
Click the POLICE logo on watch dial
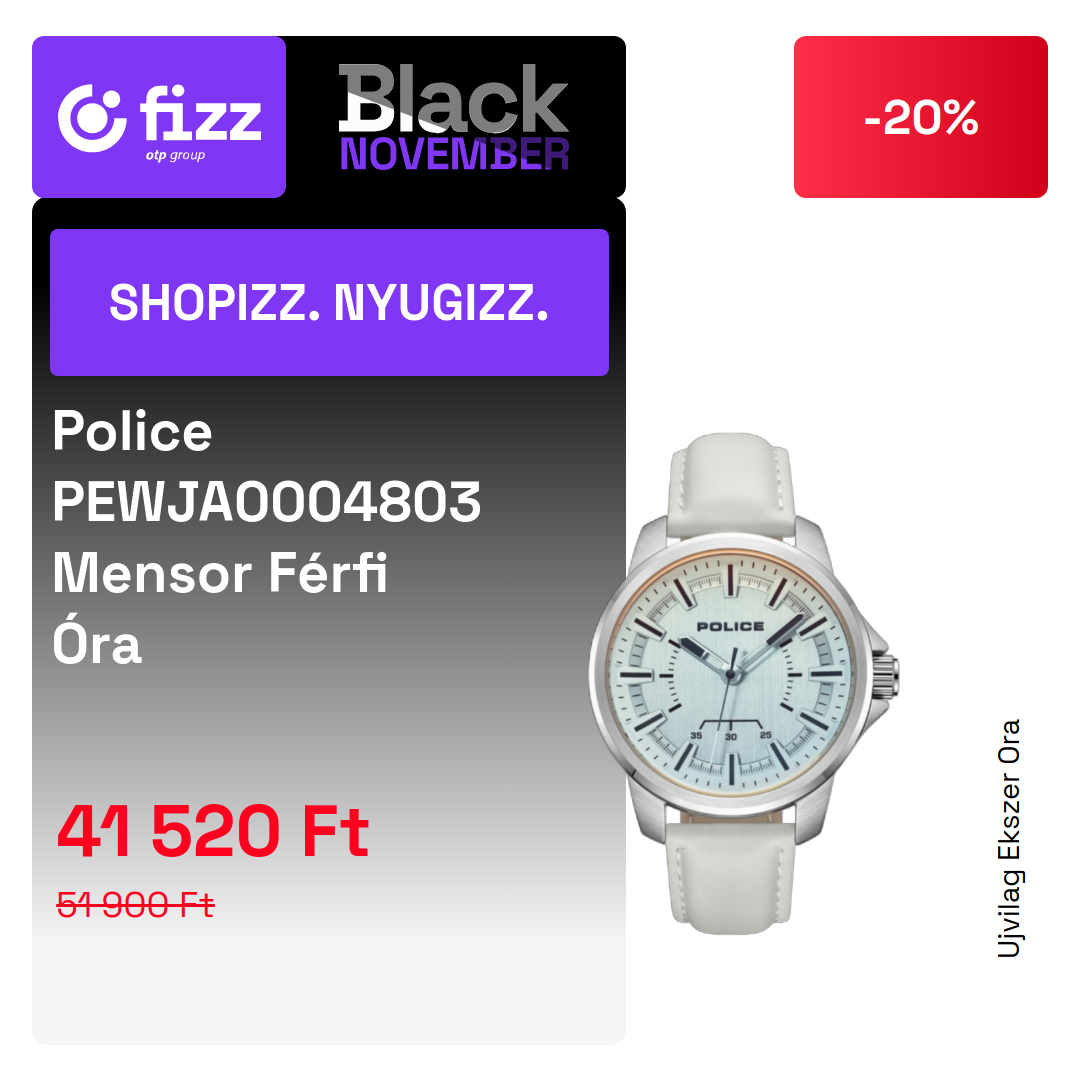pyautogui.click(x=730, y=626)
